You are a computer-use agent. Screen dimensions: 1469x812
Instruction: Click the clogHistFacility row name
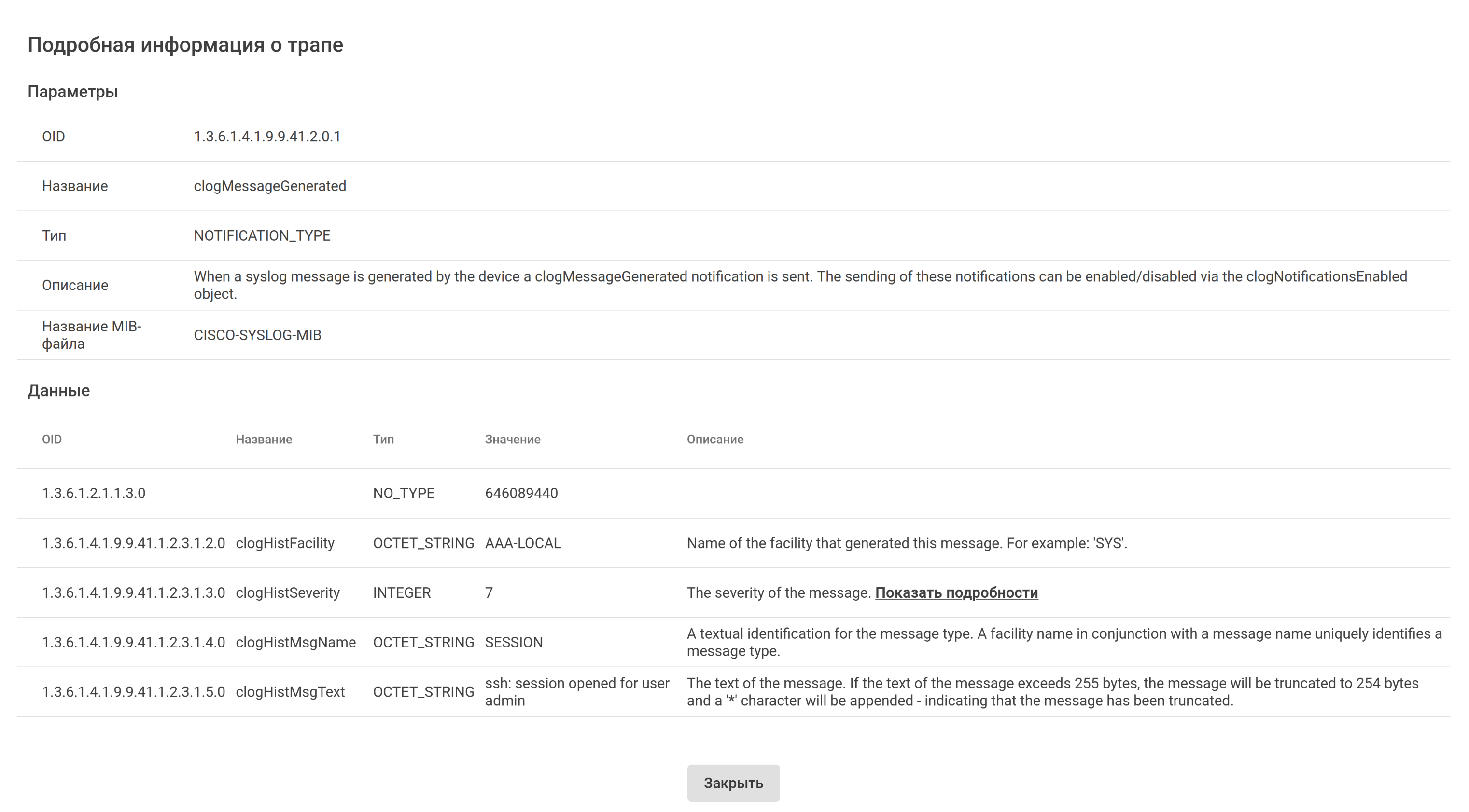click(x=284, y=543)
